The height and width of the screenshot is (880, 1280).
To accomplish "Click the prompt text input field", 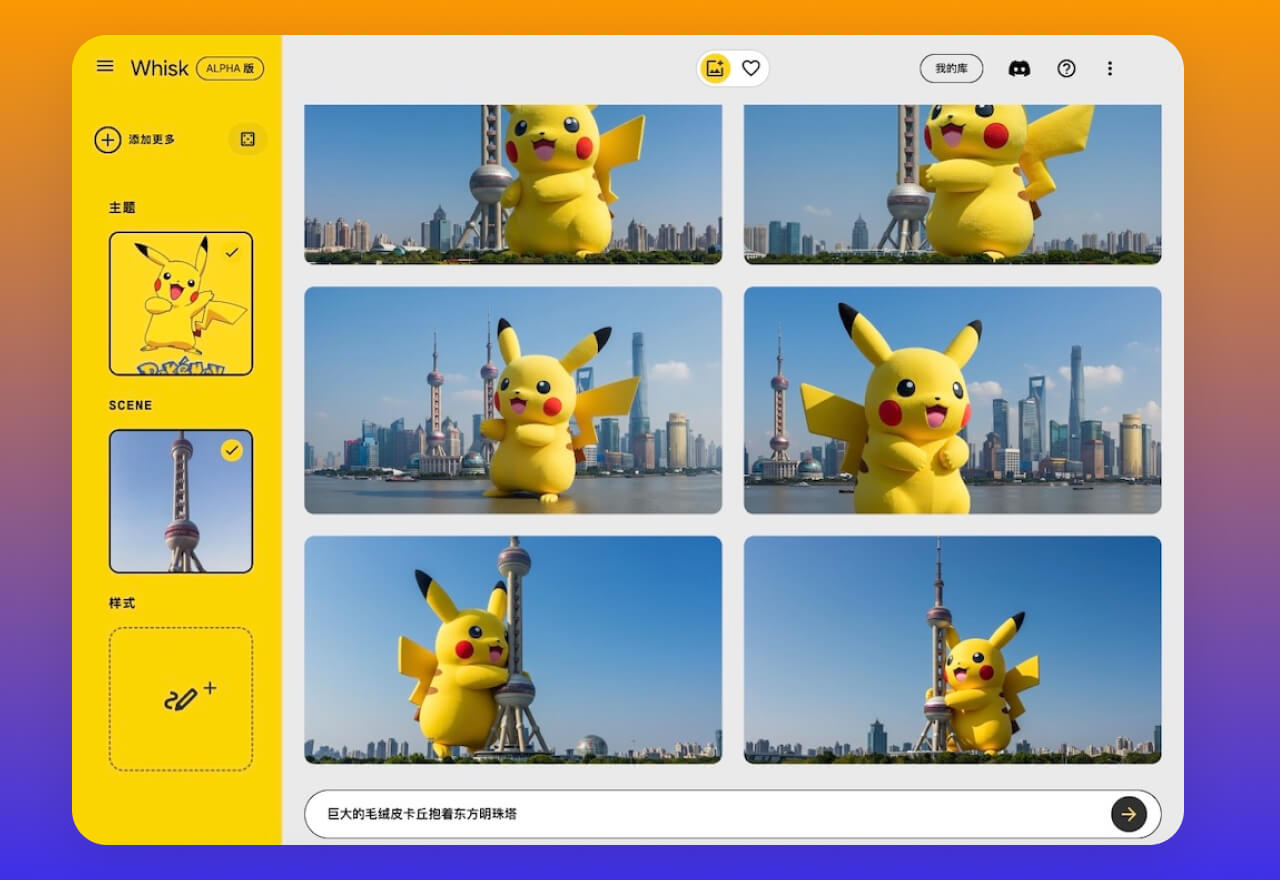I will pyautogui.click(x=700, y=814).
